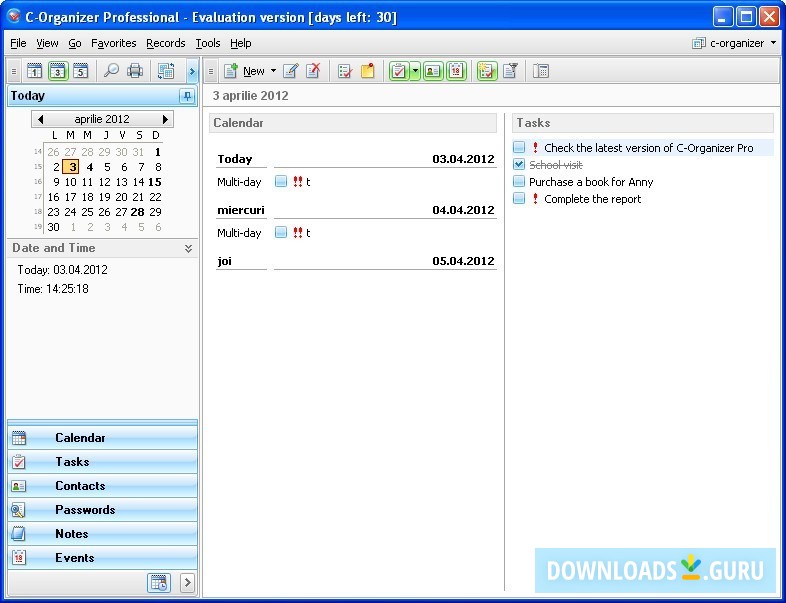Image resolution: width=786 pixels, height=603 pixels.
Task: Select the 3-day view icon
Action: click(x=58, y=71)
